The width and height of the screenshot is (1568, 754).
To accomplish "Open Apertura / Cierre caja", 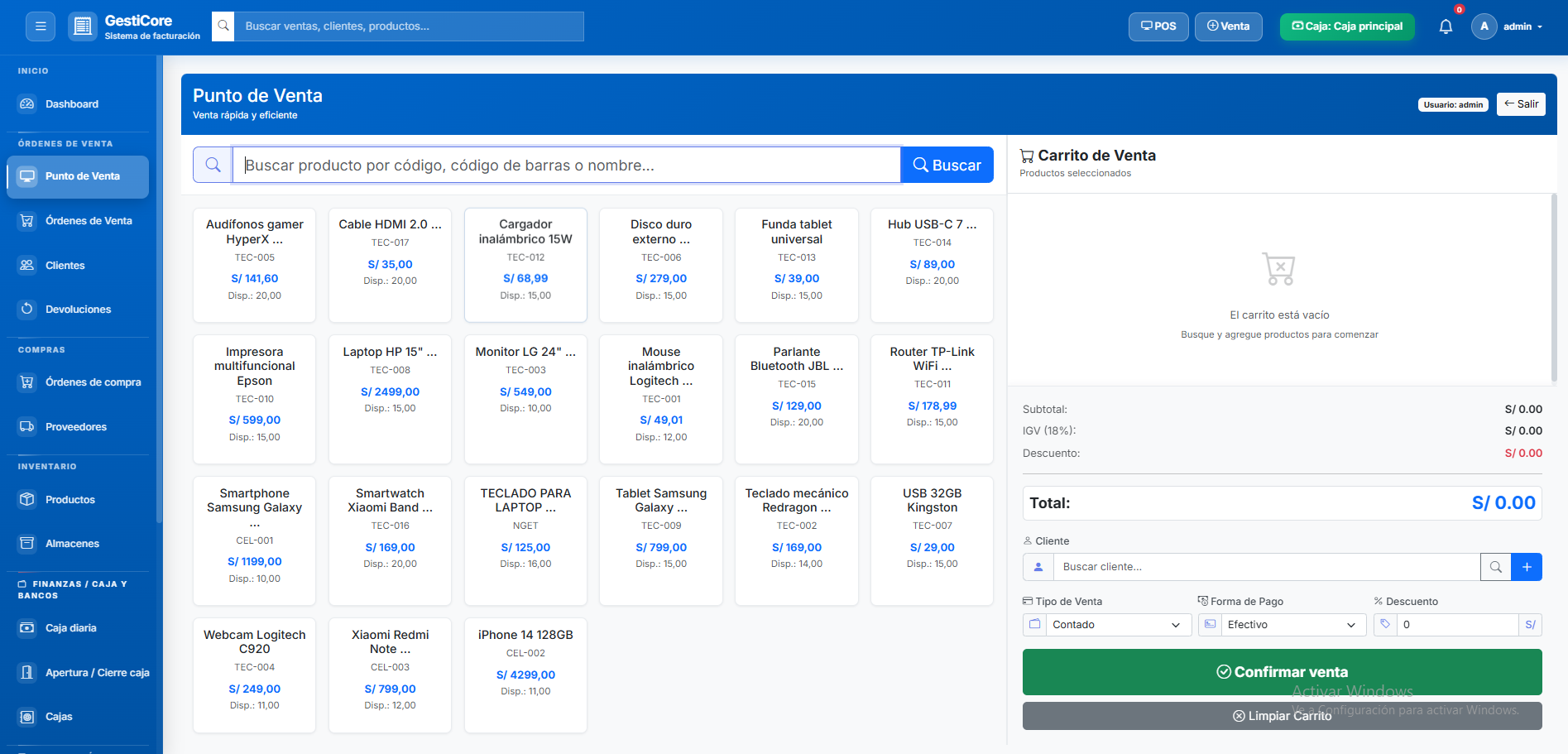I will pos(78,673).
